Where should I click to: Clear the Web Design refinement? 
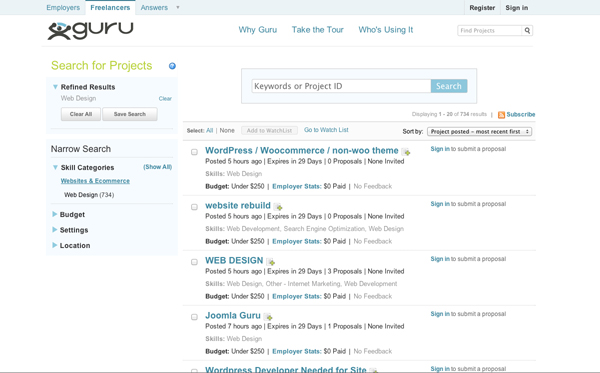(165, 99)
